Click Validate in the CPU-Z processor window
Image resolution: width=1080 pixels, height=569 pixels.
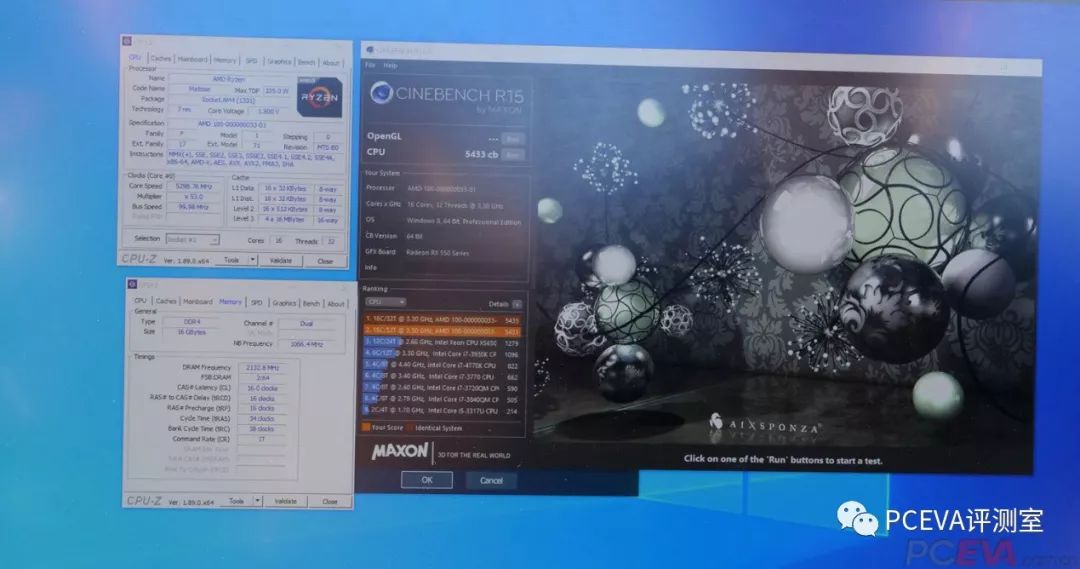pyautogui.click(x=280, y=260)
